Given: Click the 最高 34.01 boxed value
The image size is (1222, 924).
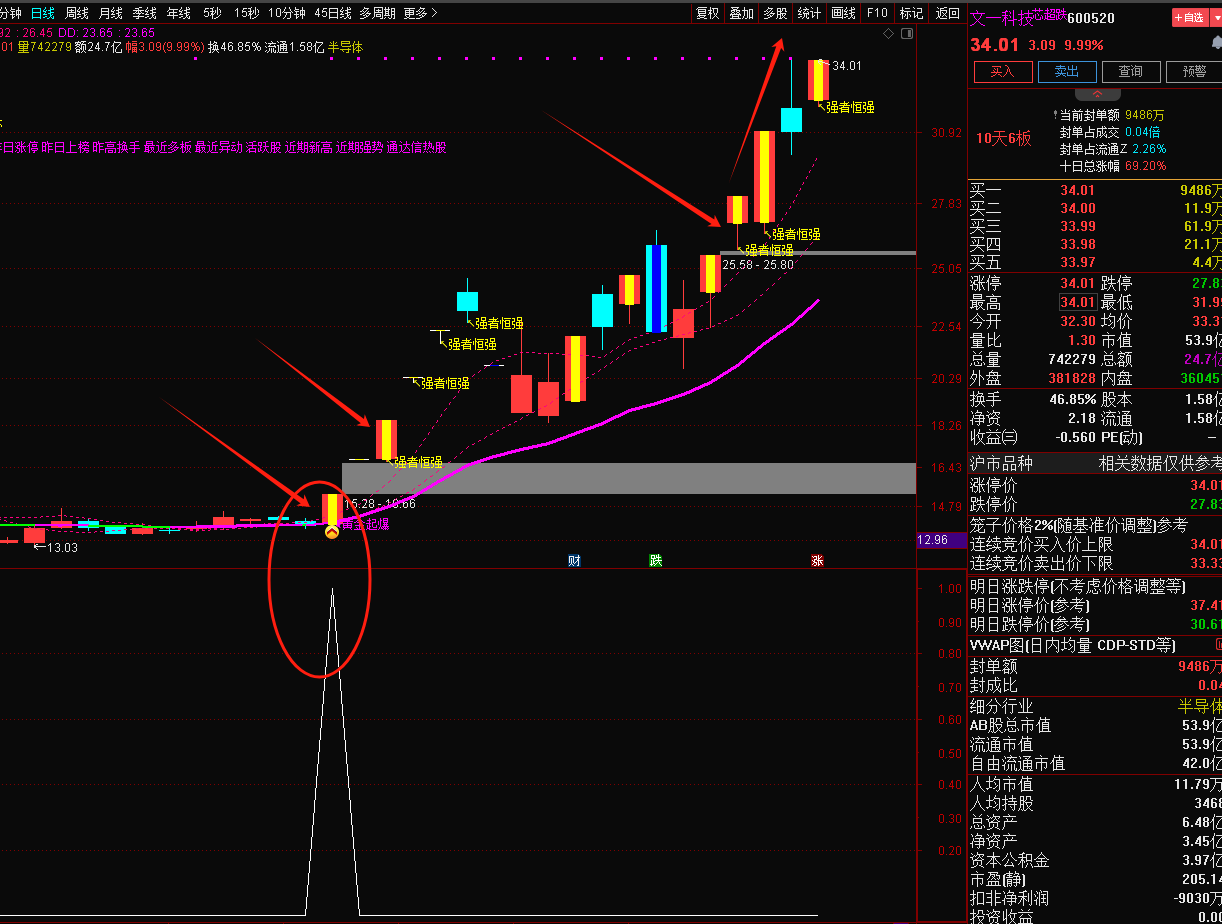Looking at the screenshot, I should (x=1077, y=302).
